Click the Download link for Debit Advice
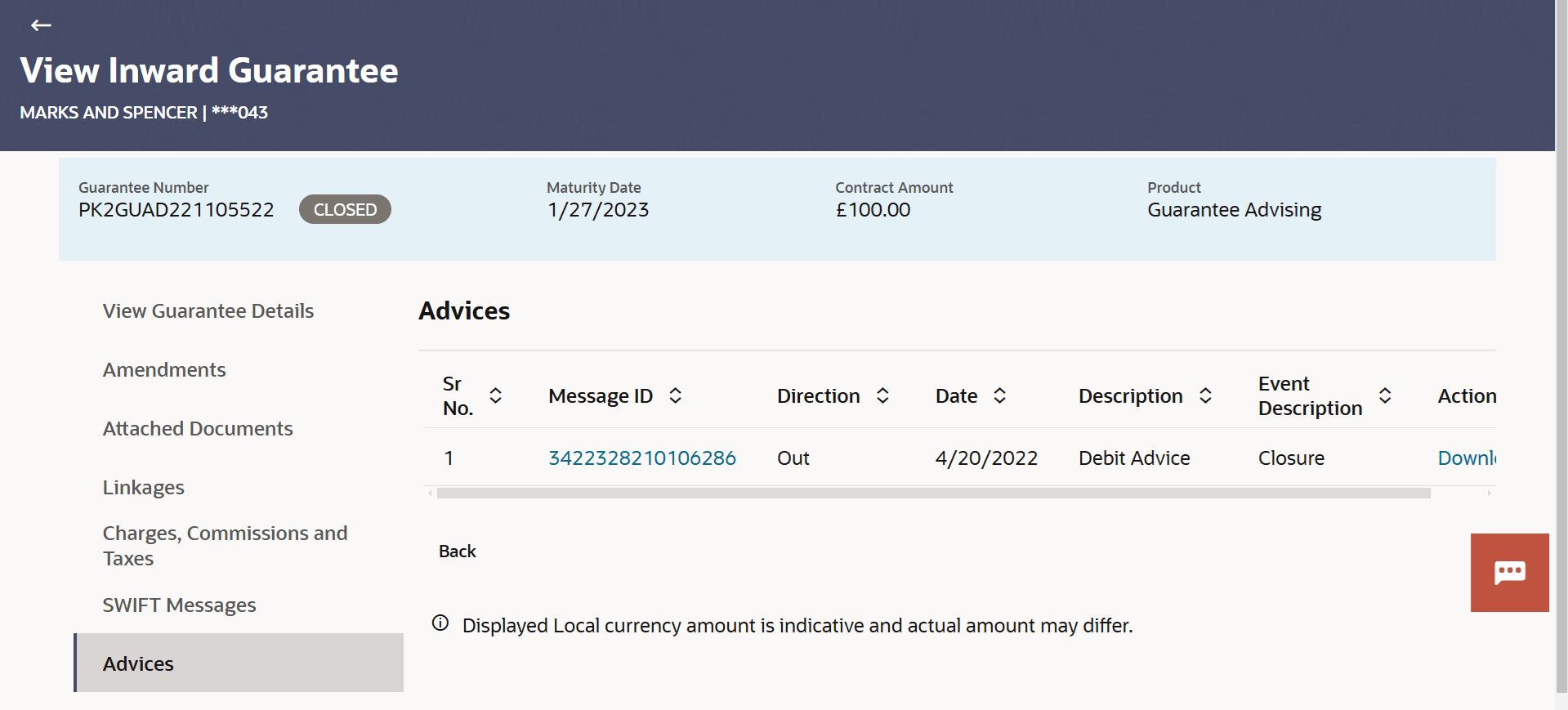The width and height of the screenshot is (1568, 710). 1467,458
